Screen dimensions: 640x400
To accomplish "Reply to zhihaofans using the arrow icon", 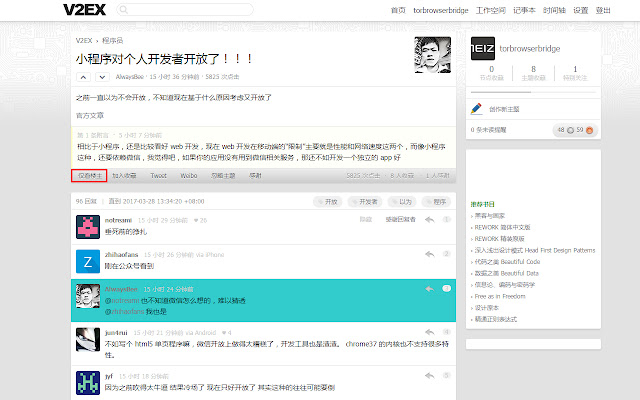I will 429,254.
